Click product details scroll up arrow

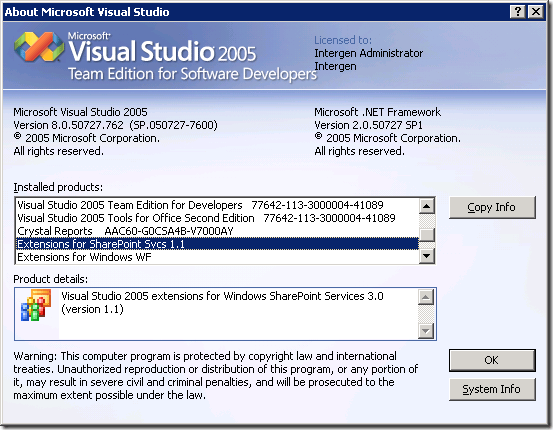[426, 297]
